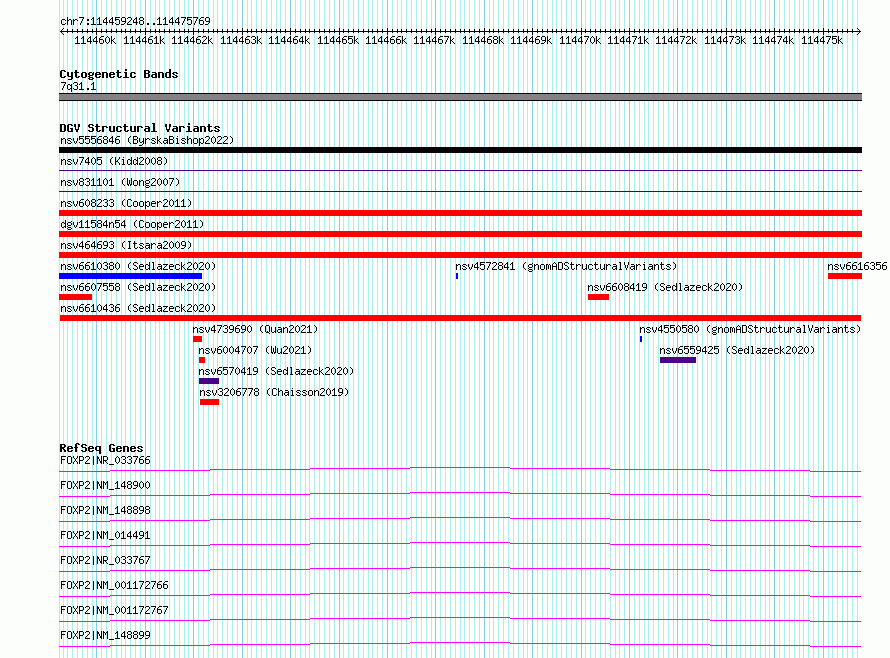Screen dimensions: 890x658
Task: Open the nsv6610436 (Sedlazeck2020) label
Action: click(x=138, y=308)
